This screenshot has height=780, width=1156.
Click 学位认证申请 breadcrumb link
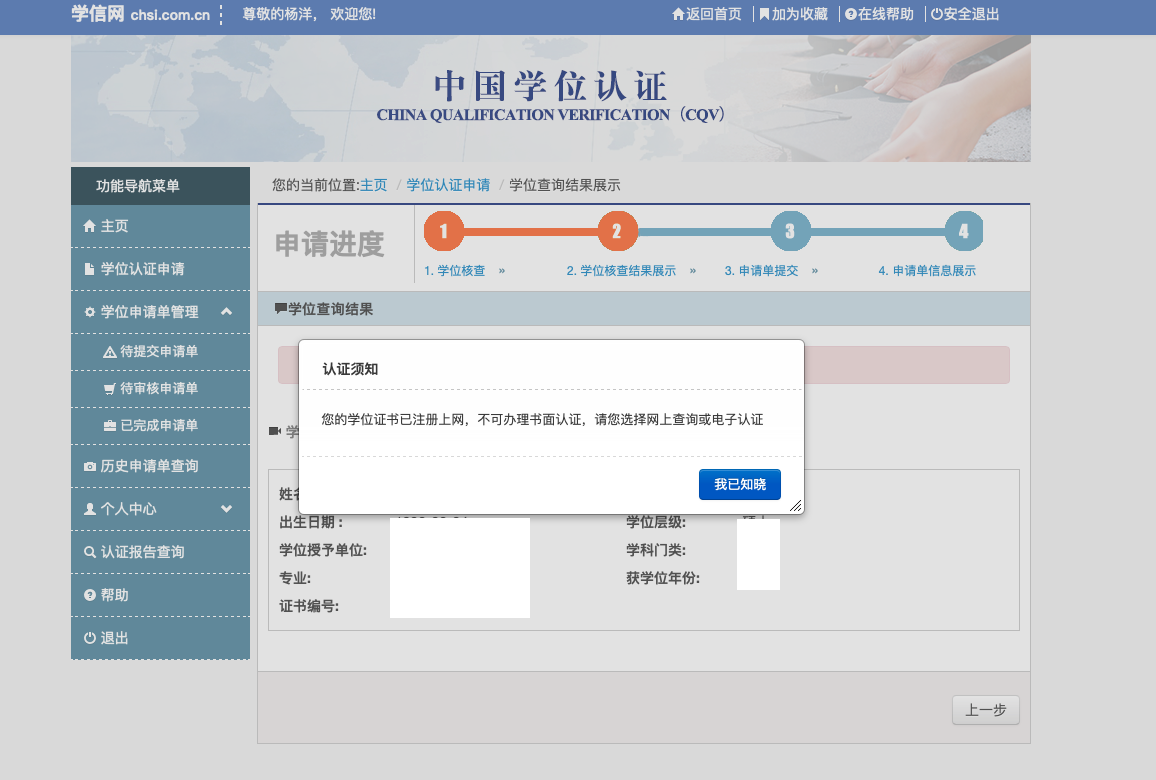pos(448,185)
